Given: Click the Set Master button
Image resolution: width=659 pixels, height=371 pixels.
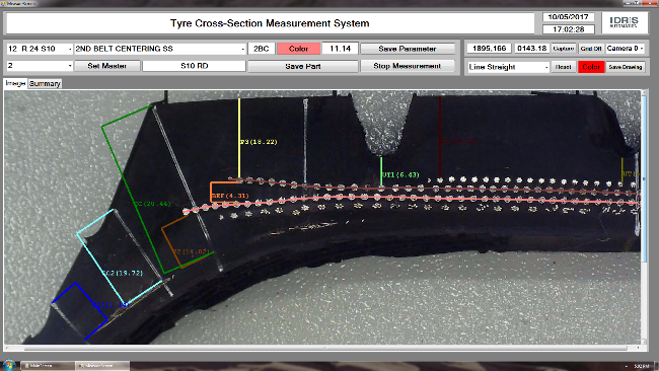Looking at the screenshot, I should (x=107, y=66).
